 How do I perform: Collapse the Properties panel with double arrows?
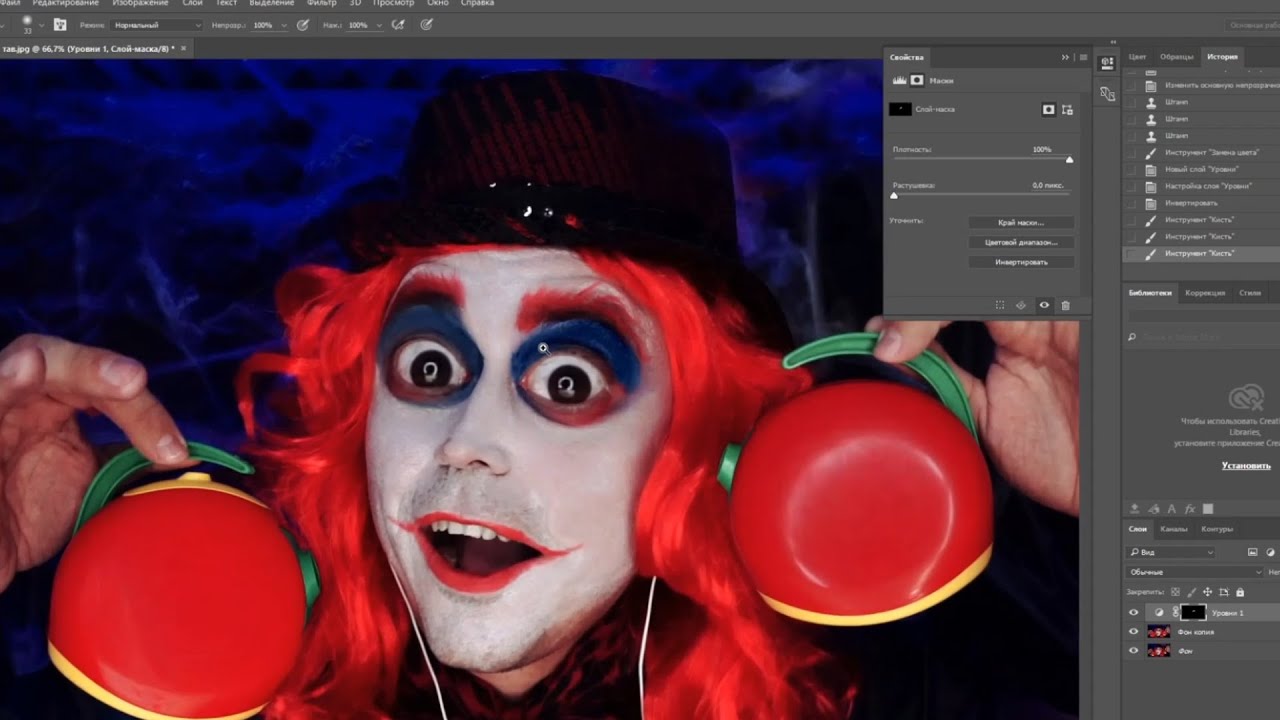(x=1065, y=58)
